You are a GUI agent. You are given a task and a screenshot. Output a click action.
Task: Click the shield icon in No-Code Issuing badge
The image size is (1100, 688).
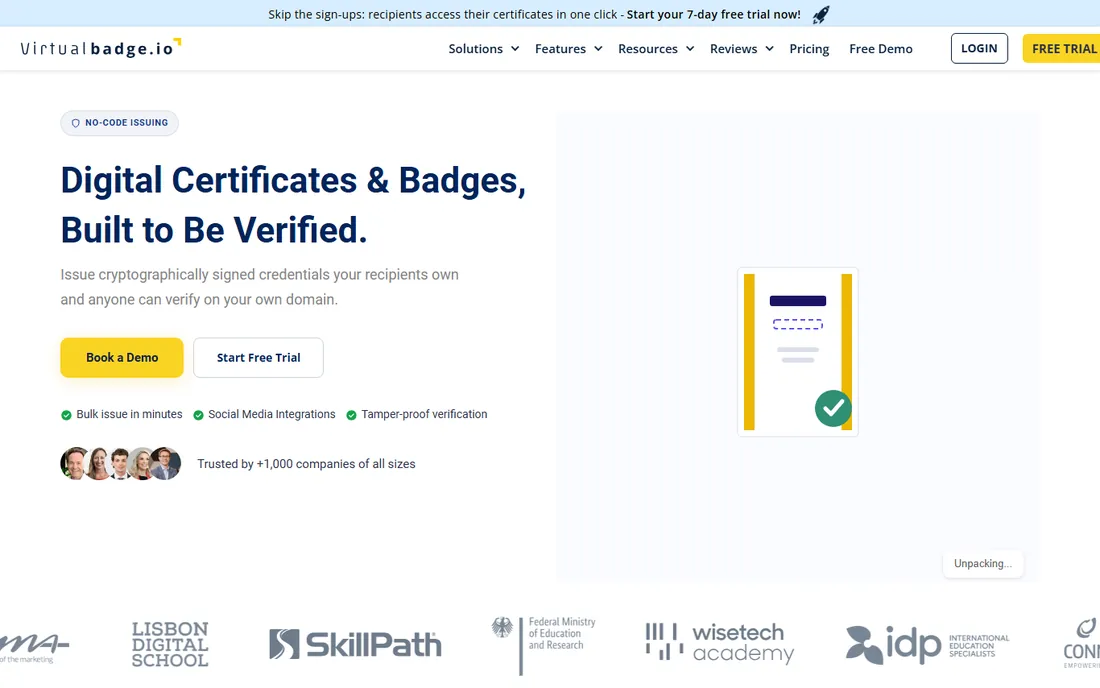[x=76, y=123]
